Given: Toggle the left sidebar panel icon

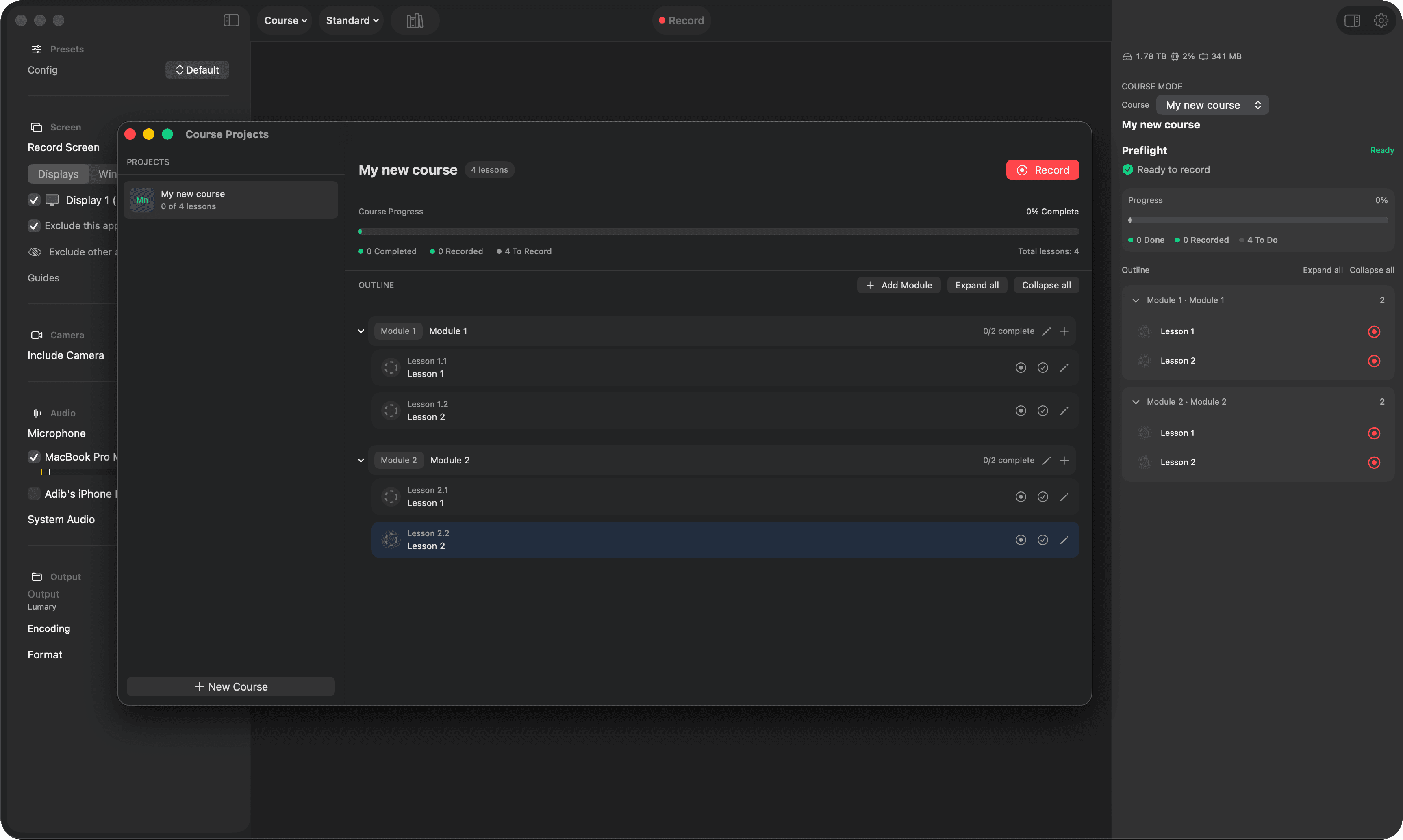Looking at the screenshot, I should [x=230, y=20].
